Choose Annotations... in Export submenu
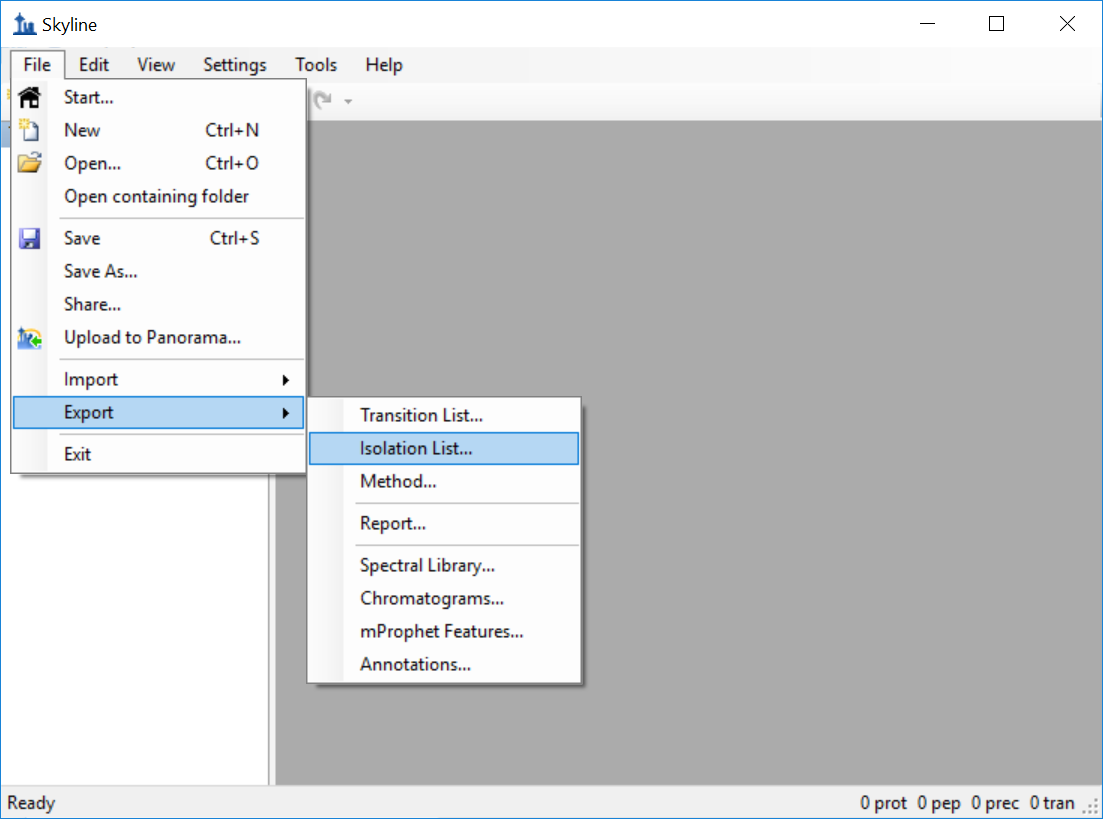The image size is (1103, 819). coord(444,665)
